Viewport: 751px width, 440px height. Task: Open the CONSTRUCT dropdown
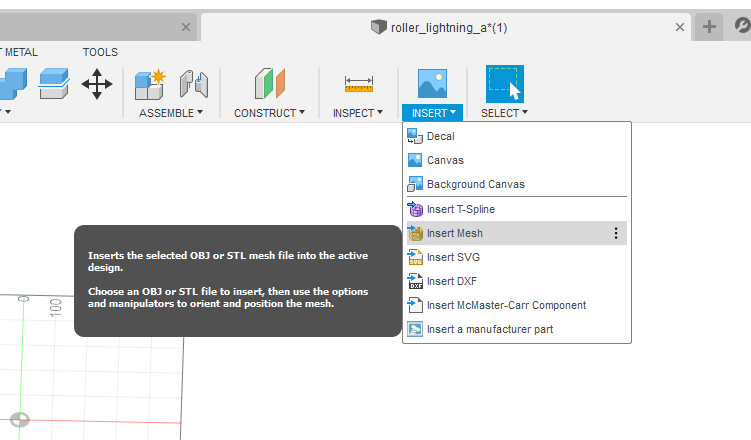[269, 113]
